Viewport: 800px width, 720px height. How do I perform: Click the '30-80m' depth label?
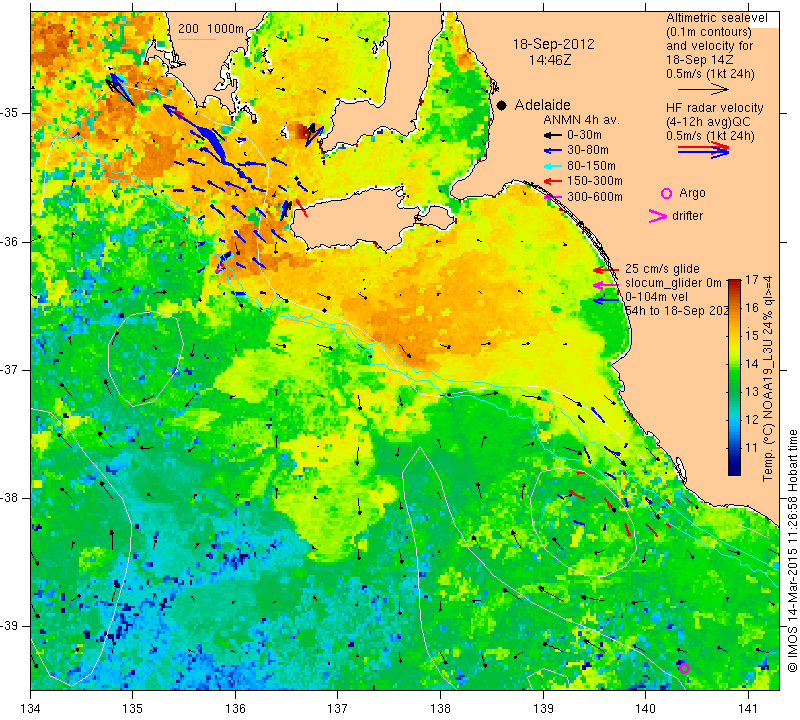[x=588, y=150]
